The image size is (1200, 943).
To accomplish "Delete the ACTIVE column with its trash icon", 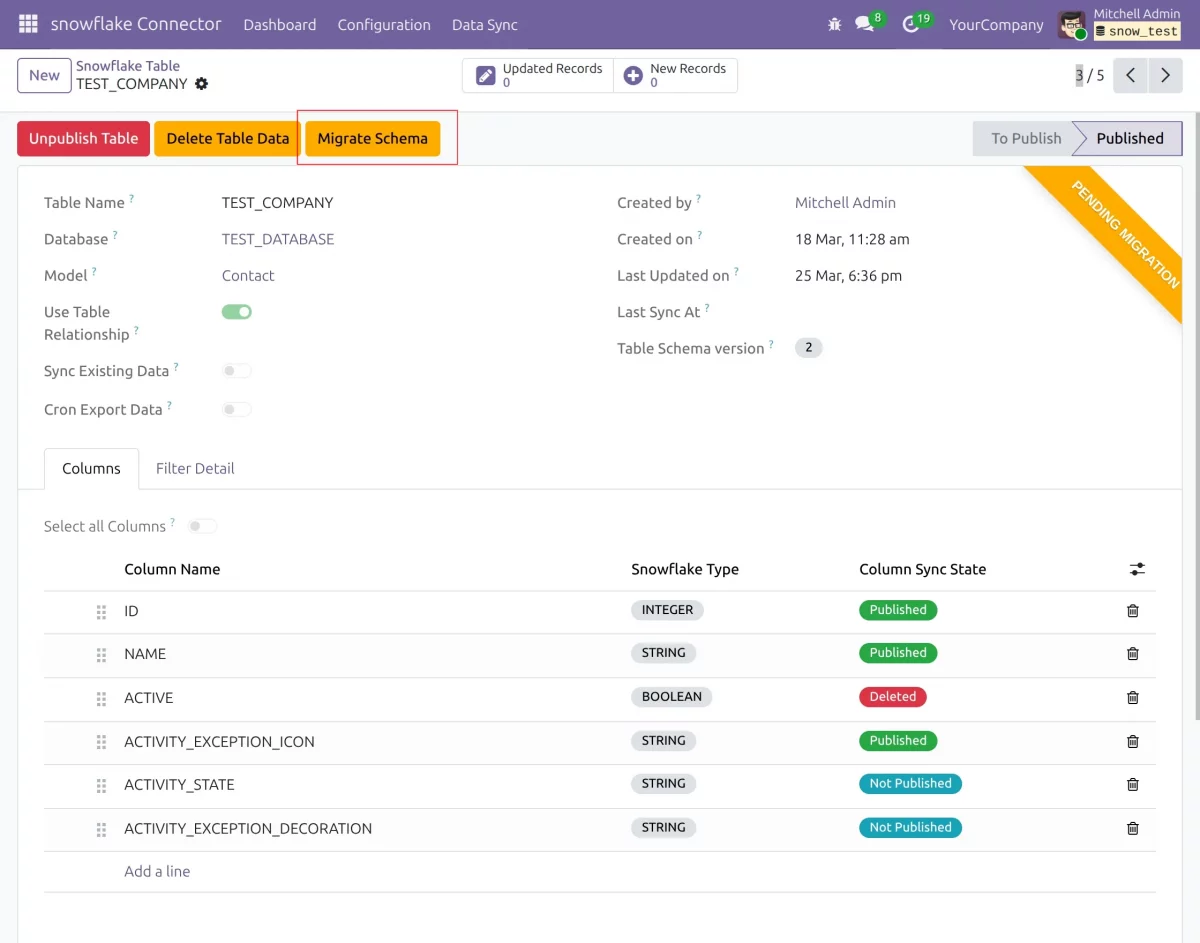I will pos(1133,697).
